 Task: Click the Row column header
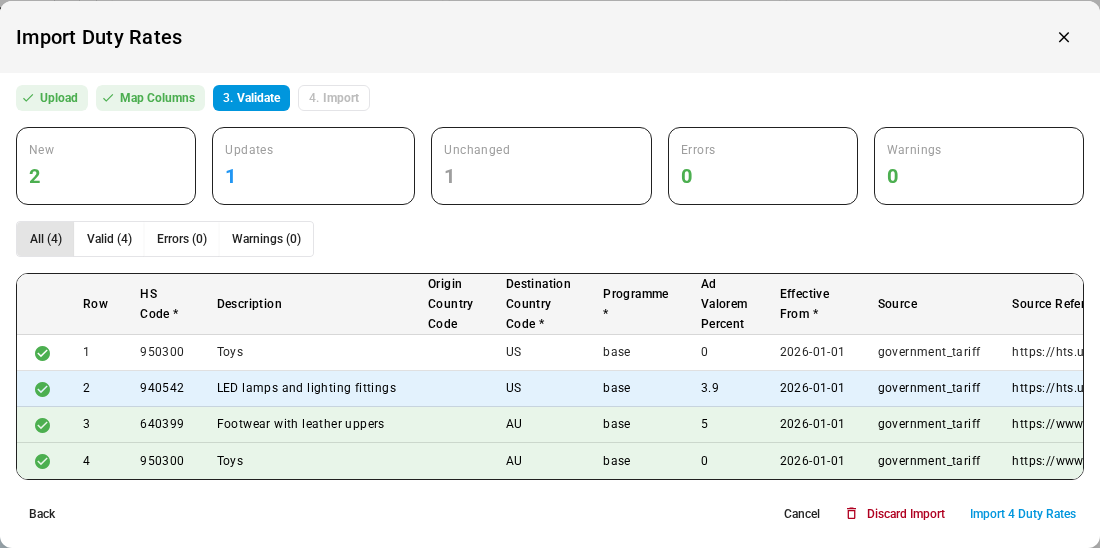pyautogui.click(x=95, y=304)
